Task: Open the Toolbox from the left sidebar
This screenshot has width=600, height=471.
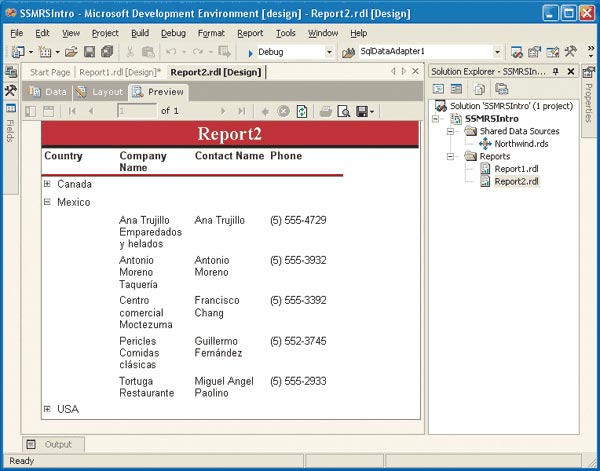Action: coord(10,90)
